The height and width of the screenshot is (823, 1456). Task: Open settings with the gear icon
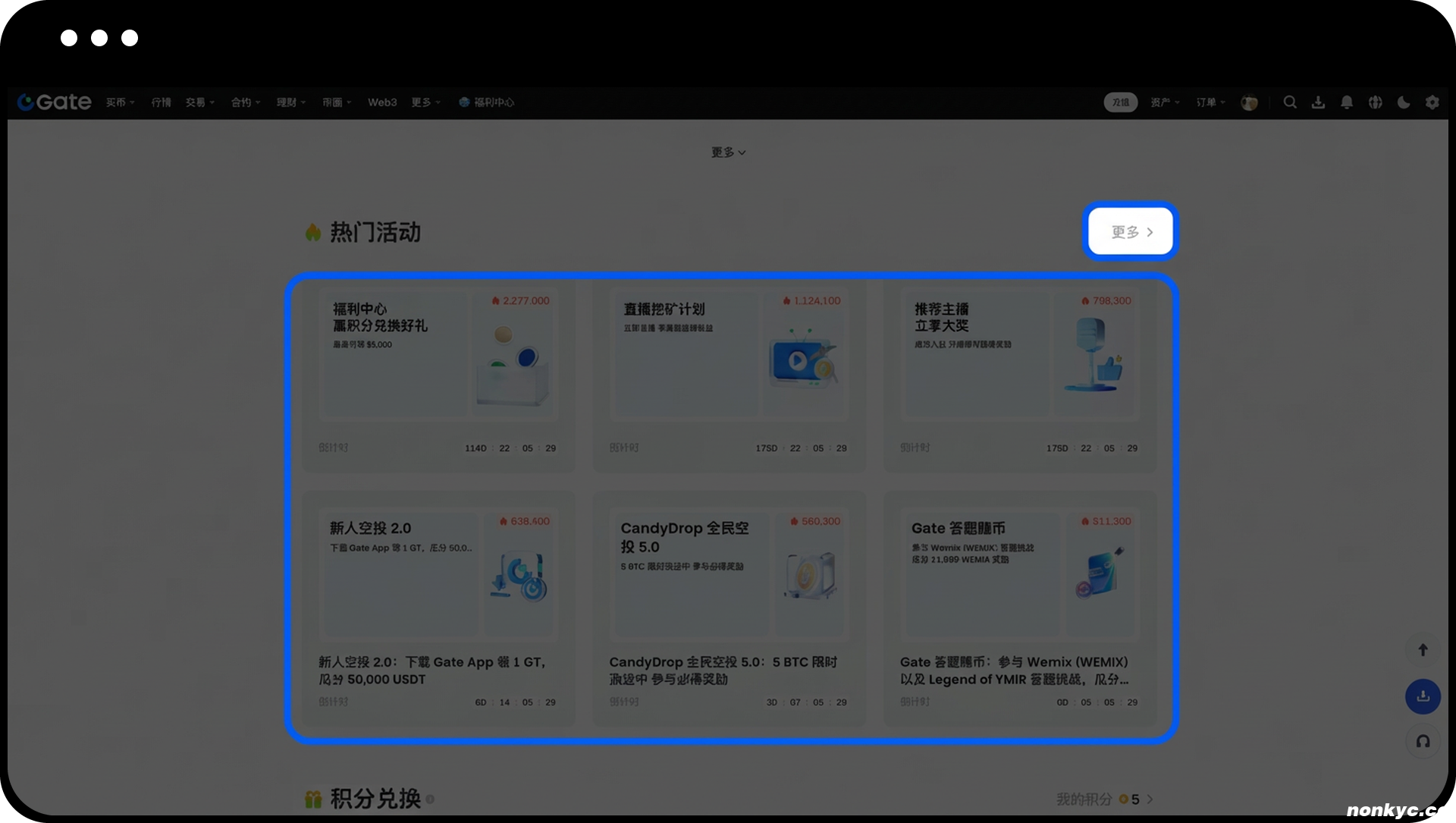point(1432,102)
